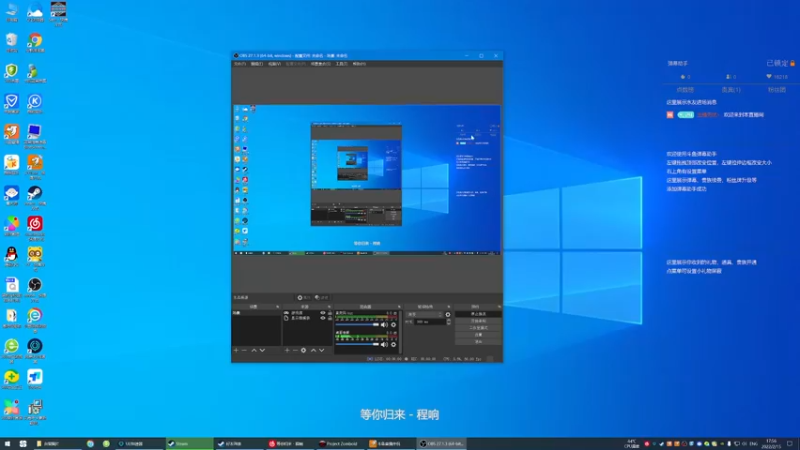Remove selected source with minus icon
The height and width of the screenshot is (450, 800).
pyautogui.click(x=295, y=351)
